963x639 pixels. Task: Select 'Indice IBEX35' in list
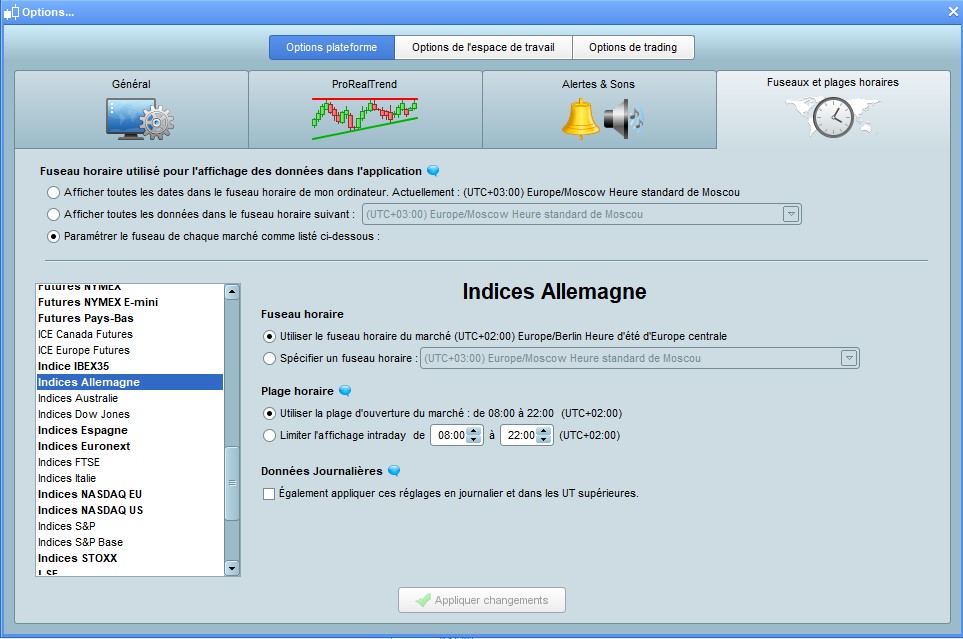pyautogui.click(x=130, y=366)
